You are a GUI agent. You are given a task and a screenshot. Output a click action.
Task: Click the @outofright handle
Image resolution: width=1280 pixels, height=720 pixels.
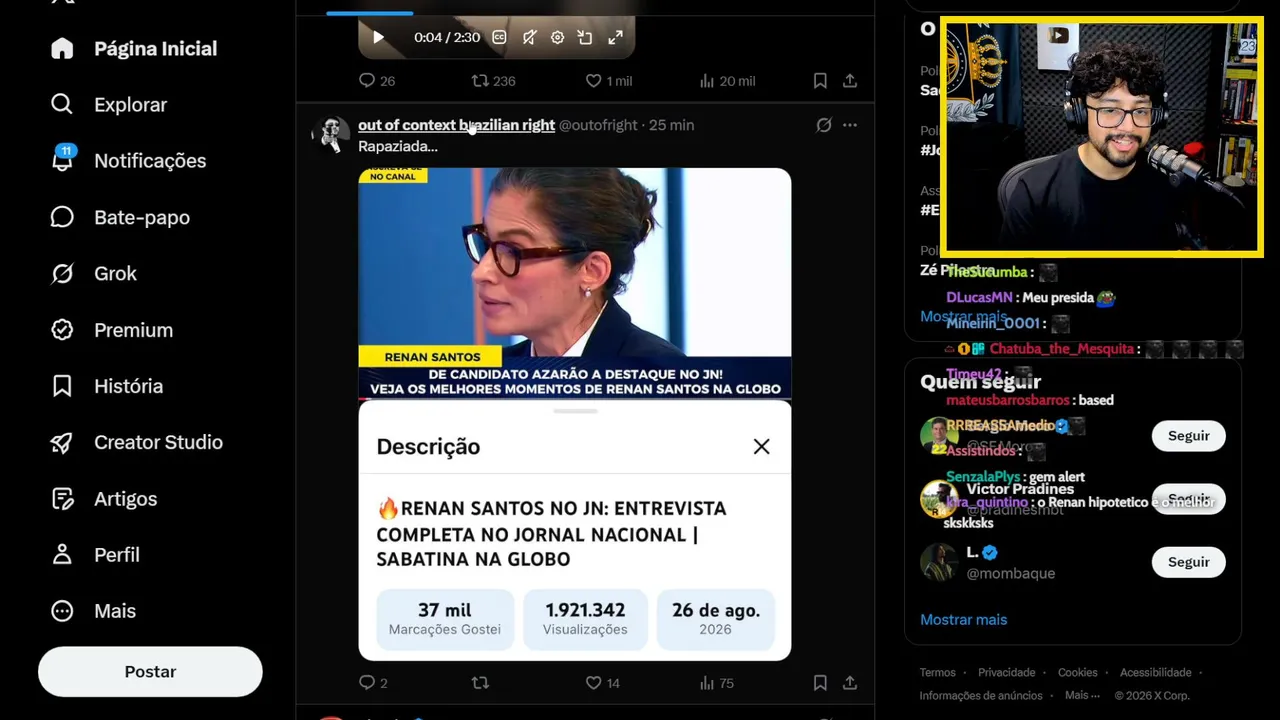[x=598, y=125]
